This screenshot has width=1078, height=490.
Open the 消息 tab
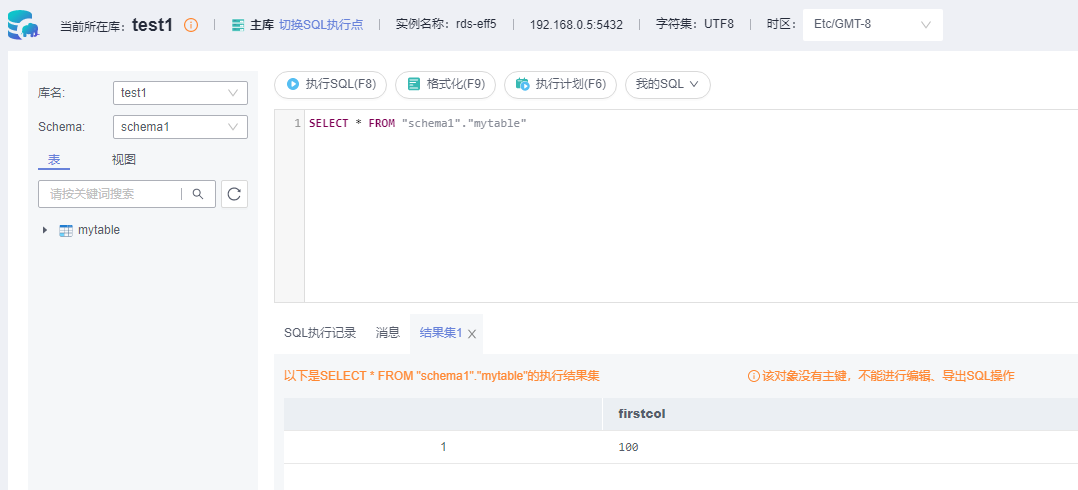point(388,333)
